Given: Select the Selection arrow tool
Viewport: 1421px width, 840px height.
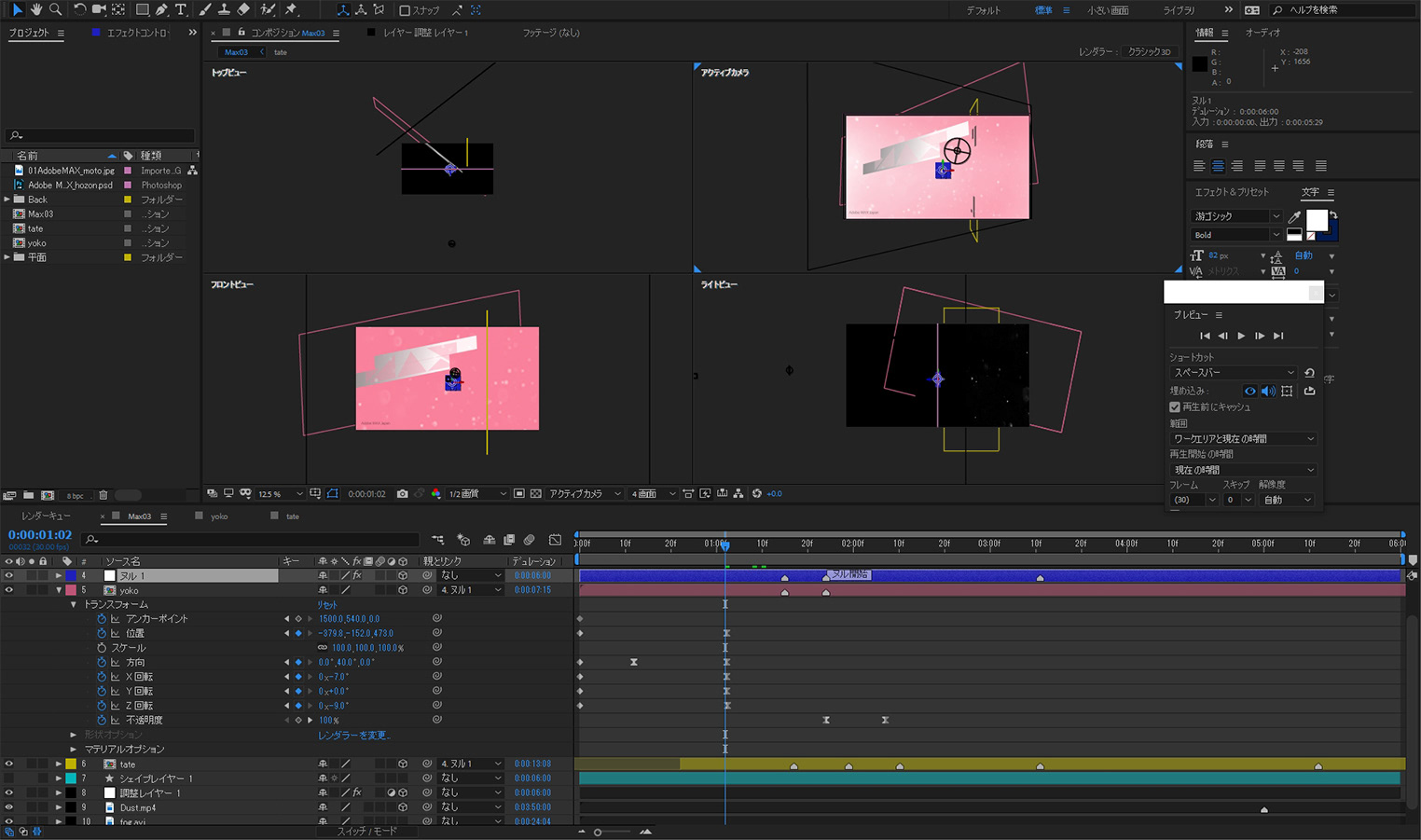Looking at the screenshot, I should pos(17,9).
